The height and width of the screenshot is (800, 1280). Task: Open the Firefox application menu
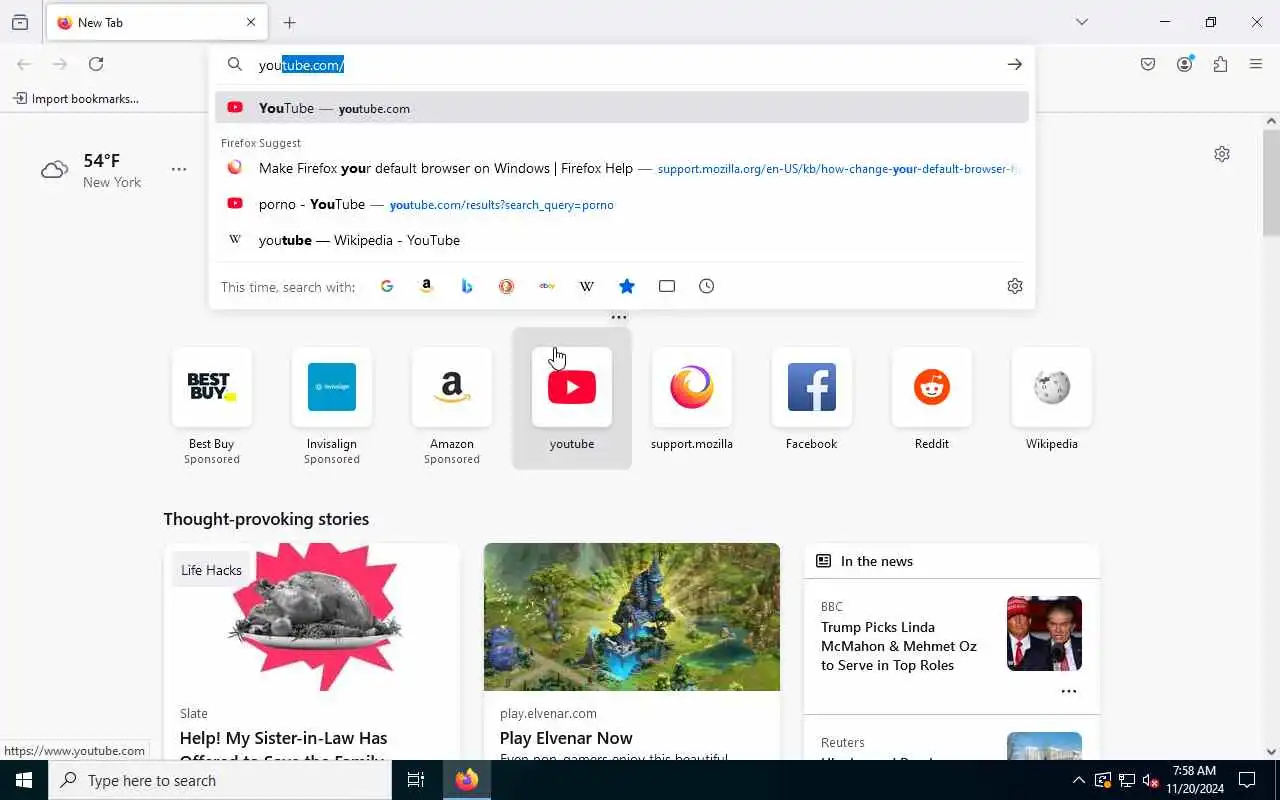coord(1256,64)
